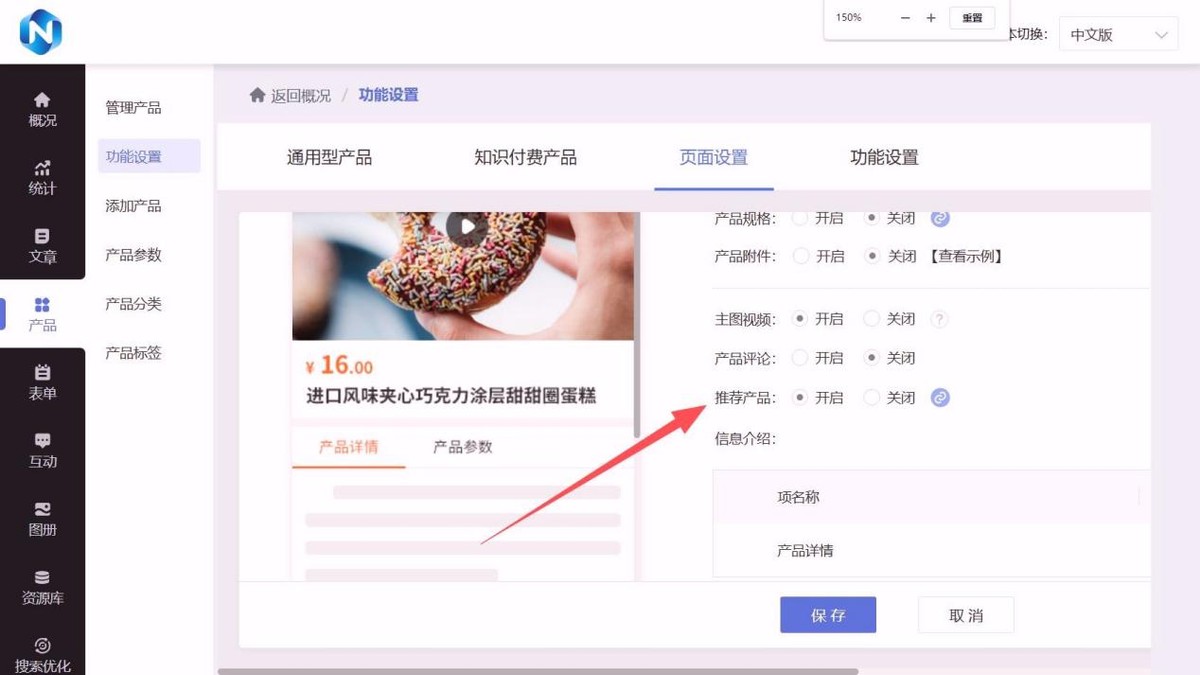Play the donut product video preview
This screenshot has width=1200, height=675.
click(466, 226)
